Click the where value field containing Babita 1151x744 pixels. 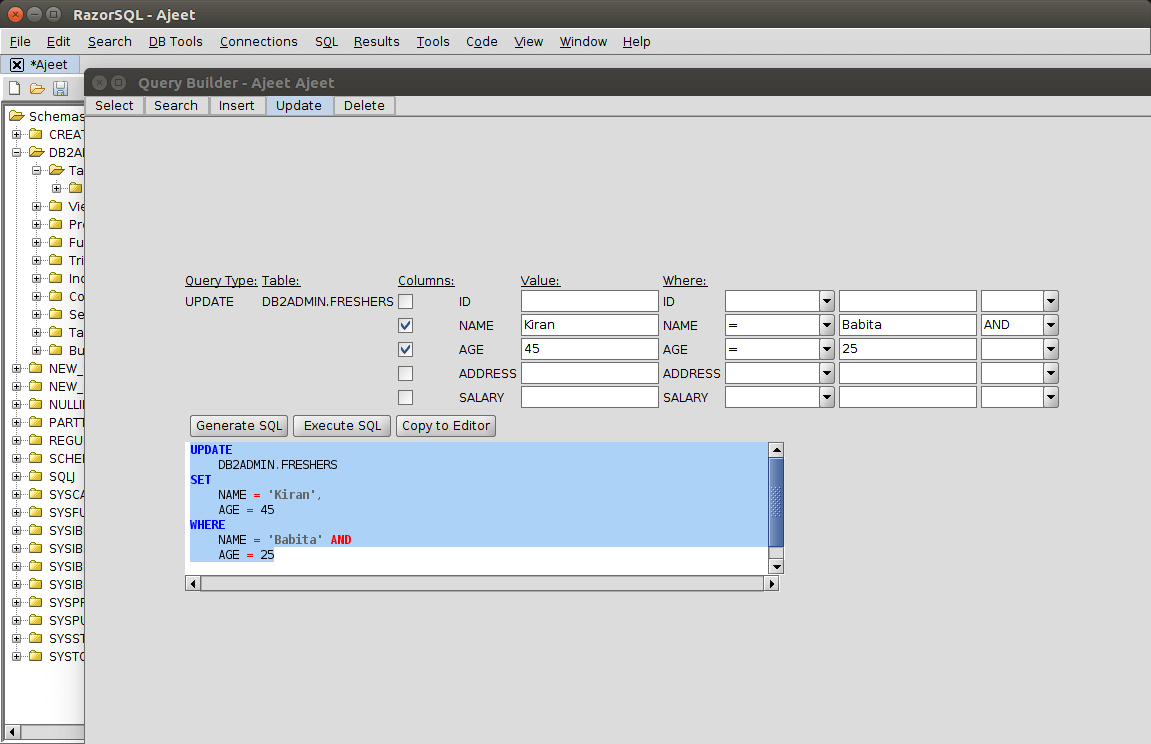[908, 325]
